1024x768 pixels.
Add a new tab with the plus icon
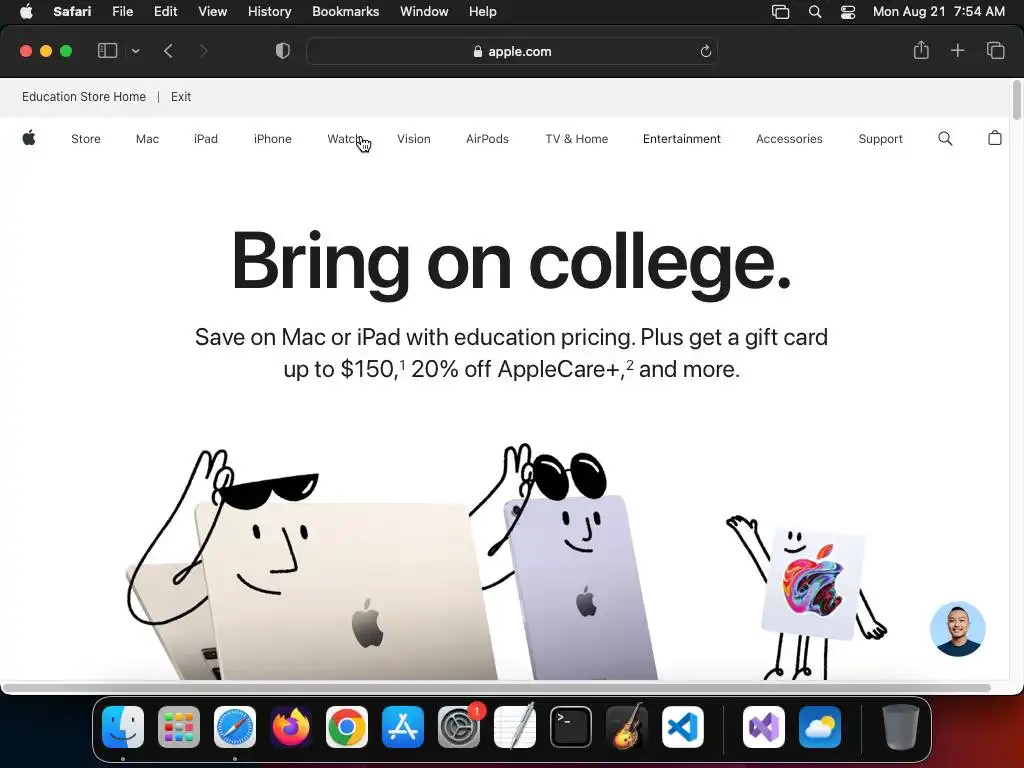click(957, 50)
